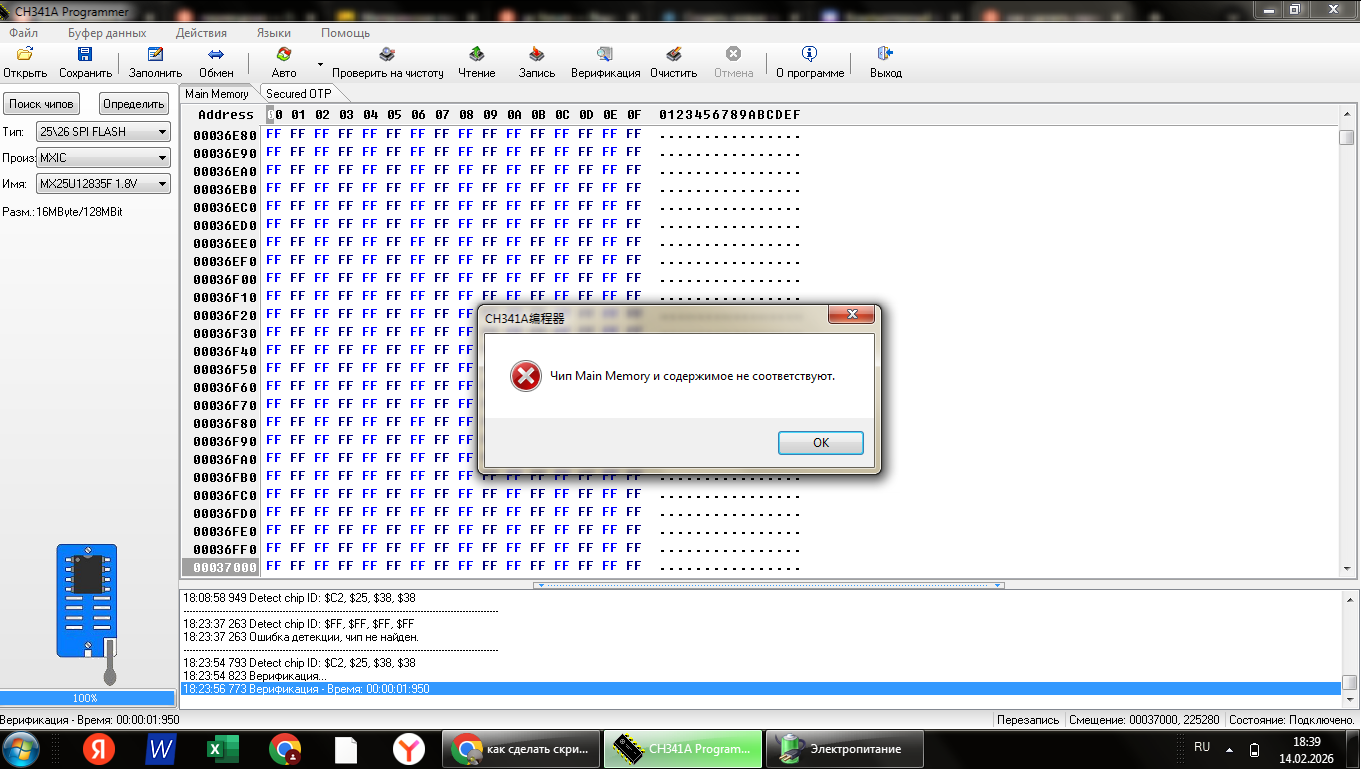1361x770 pixels.
Task: Click the Заполнить (Fill) toolbar icon
Action: click(155, 55)
